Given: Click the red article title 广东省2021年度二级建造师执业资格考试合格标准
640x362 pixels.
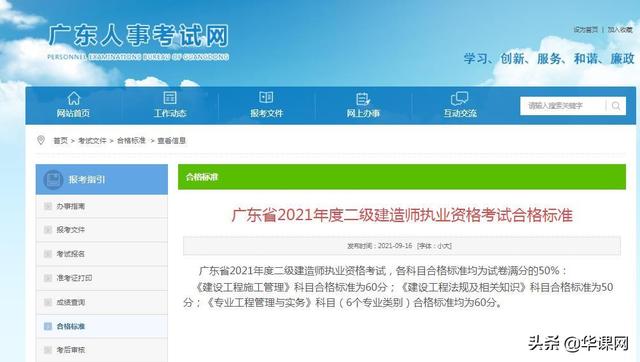Looking at the screenshot, I should pos(402,215).
